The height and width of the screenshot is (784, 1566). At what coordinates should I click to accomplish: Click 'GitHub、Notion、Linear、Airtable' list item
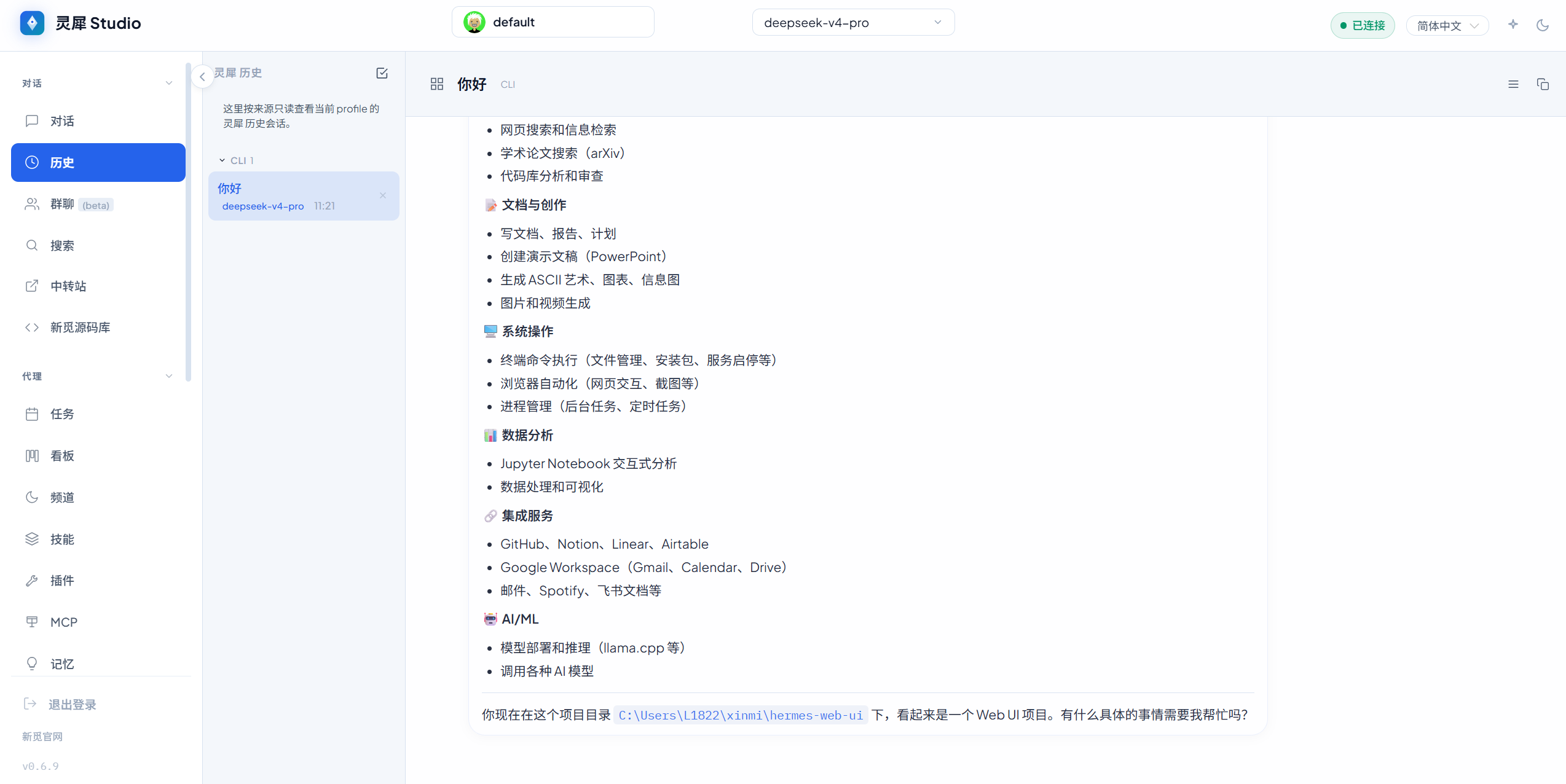pos(604,544)
